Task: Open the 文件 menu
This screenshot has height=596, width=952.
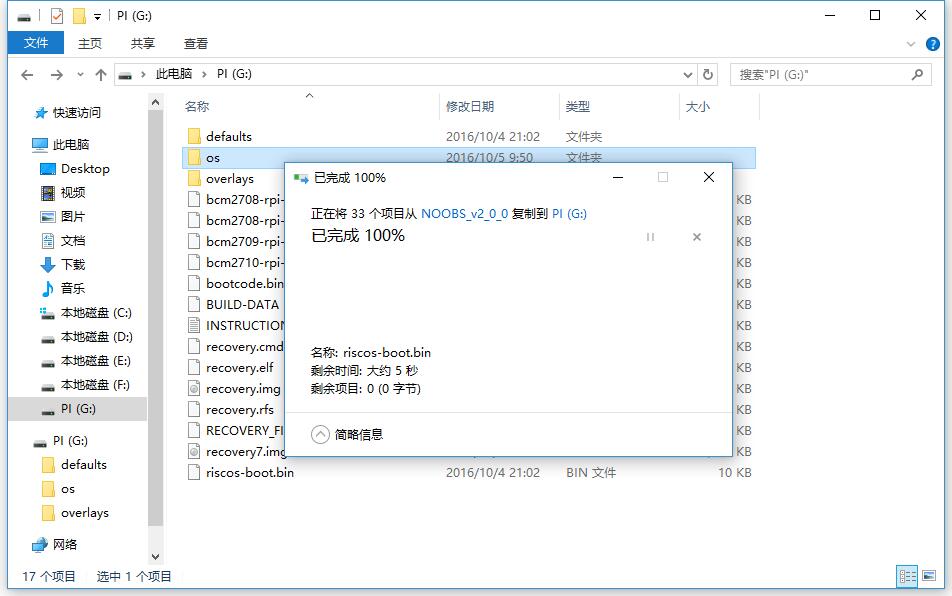Action: pos(35,43)
